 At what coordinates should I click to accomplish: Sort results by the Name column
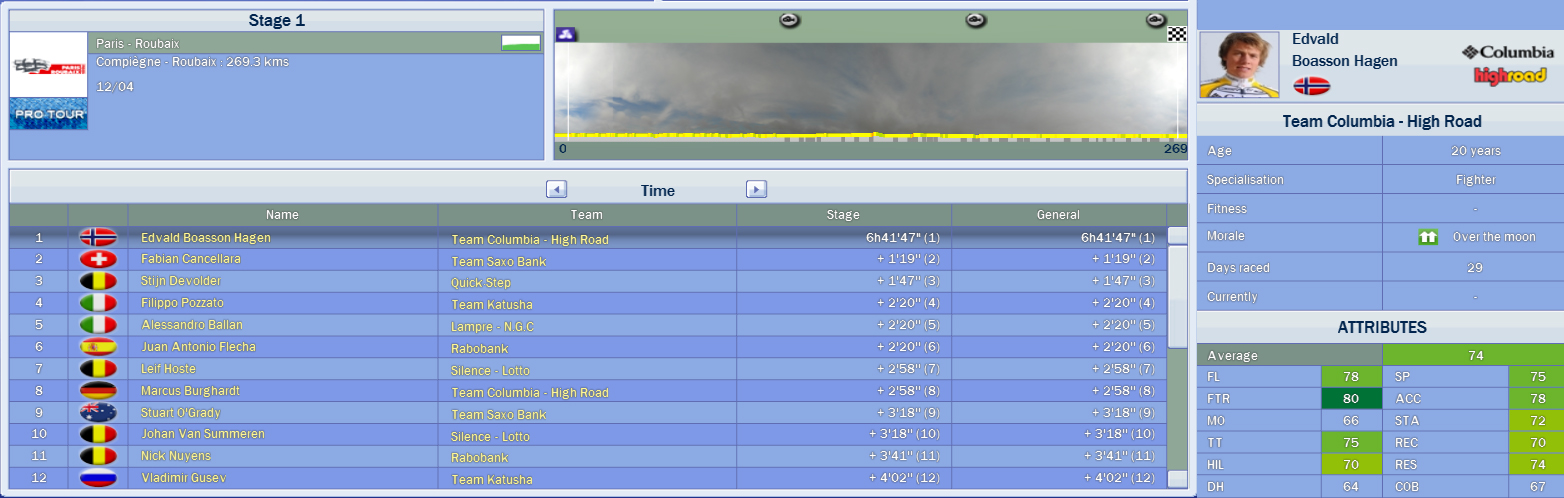click(x=282, y=214)
